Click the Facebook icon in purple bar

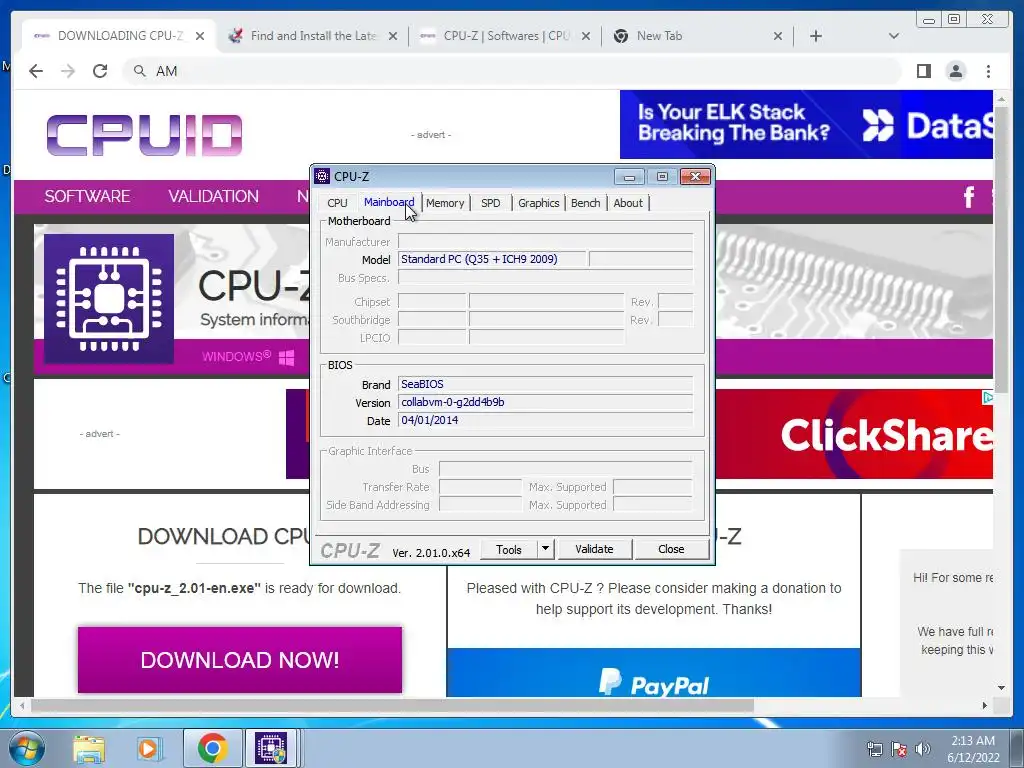tap(969, 197)
